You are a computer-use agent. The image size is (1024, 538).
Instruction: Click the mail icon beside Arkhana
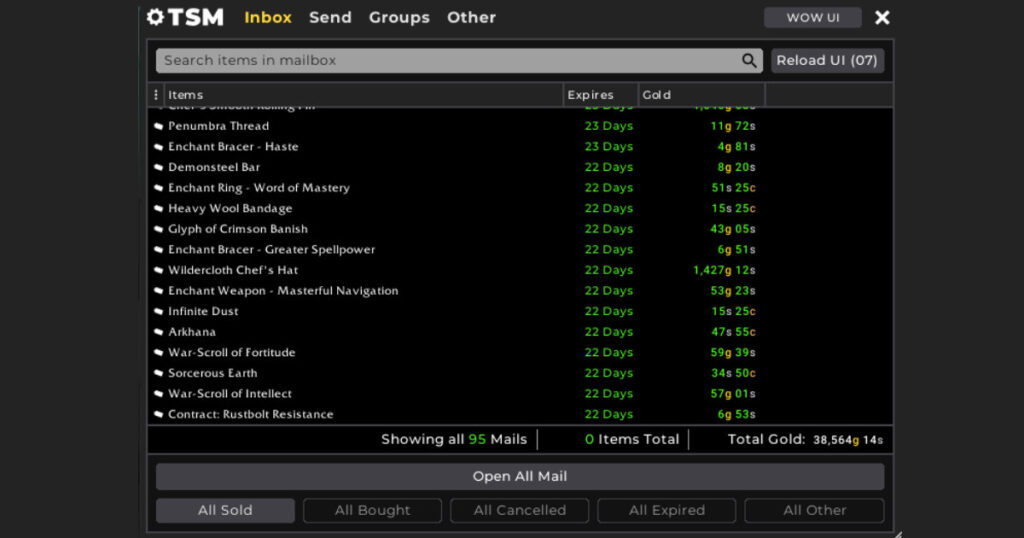coord(158,332)
